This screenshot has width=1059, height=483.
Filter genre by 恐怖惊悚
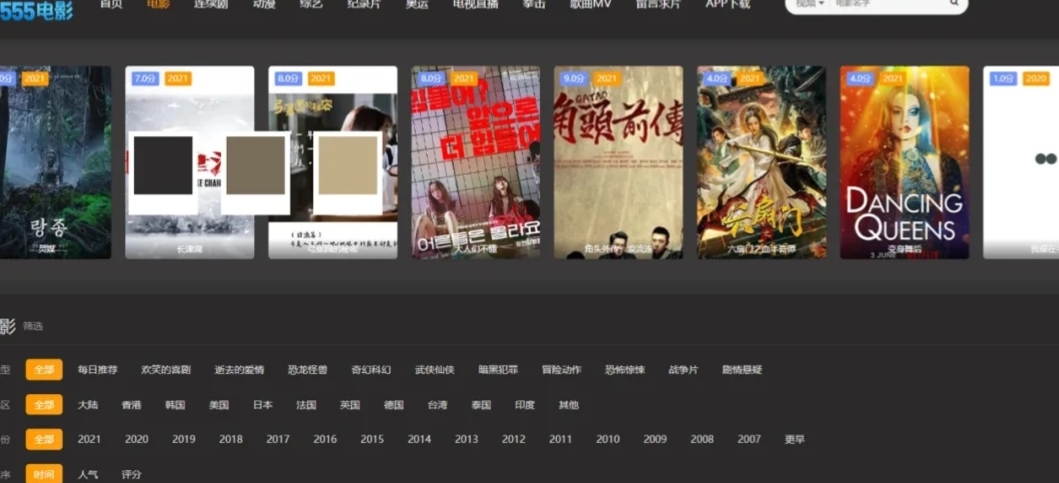pos(625,370)
